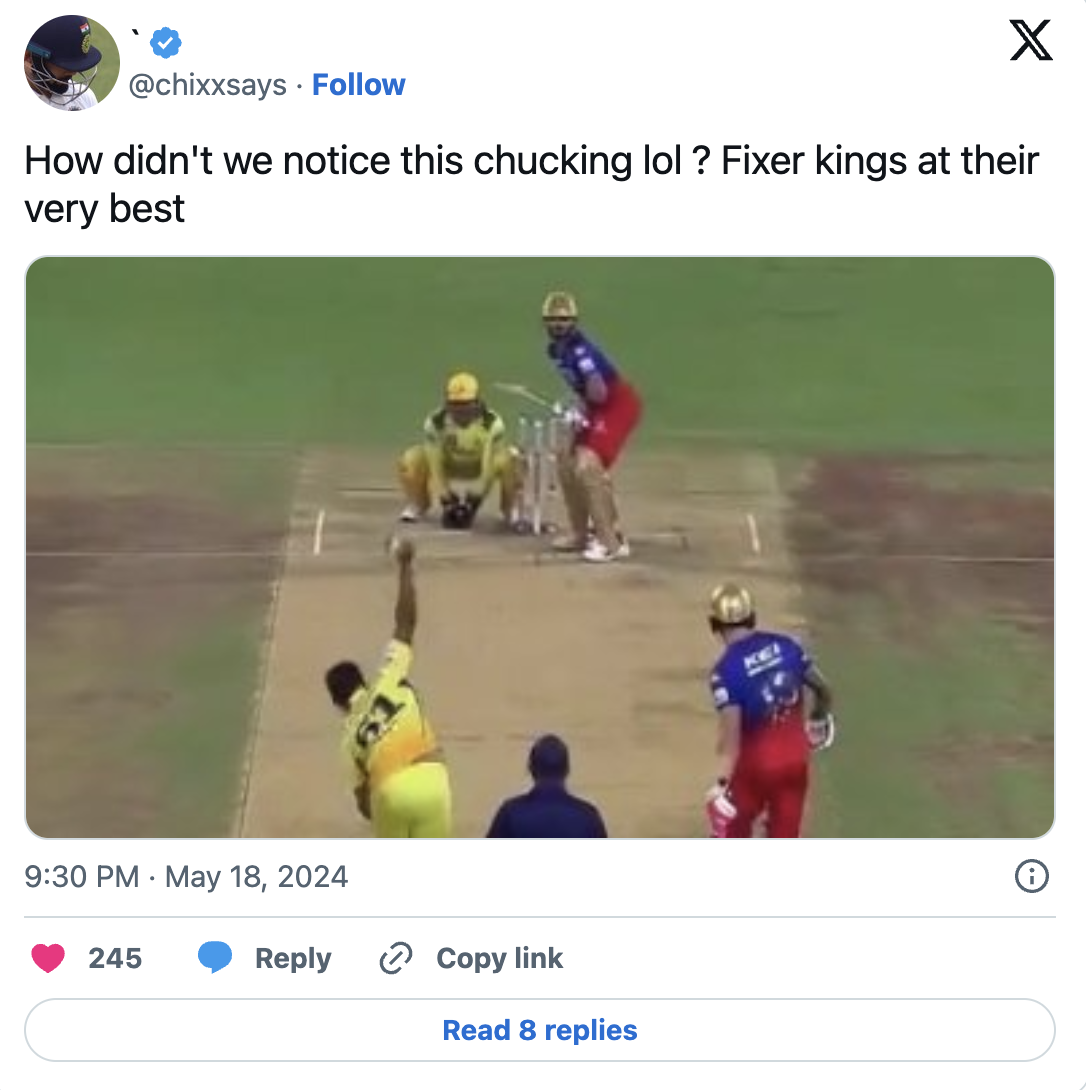Click the tweet text about chucking
Image resolution: width=1086 pixels, height=1090 pixels.
(x=530, y=184)
